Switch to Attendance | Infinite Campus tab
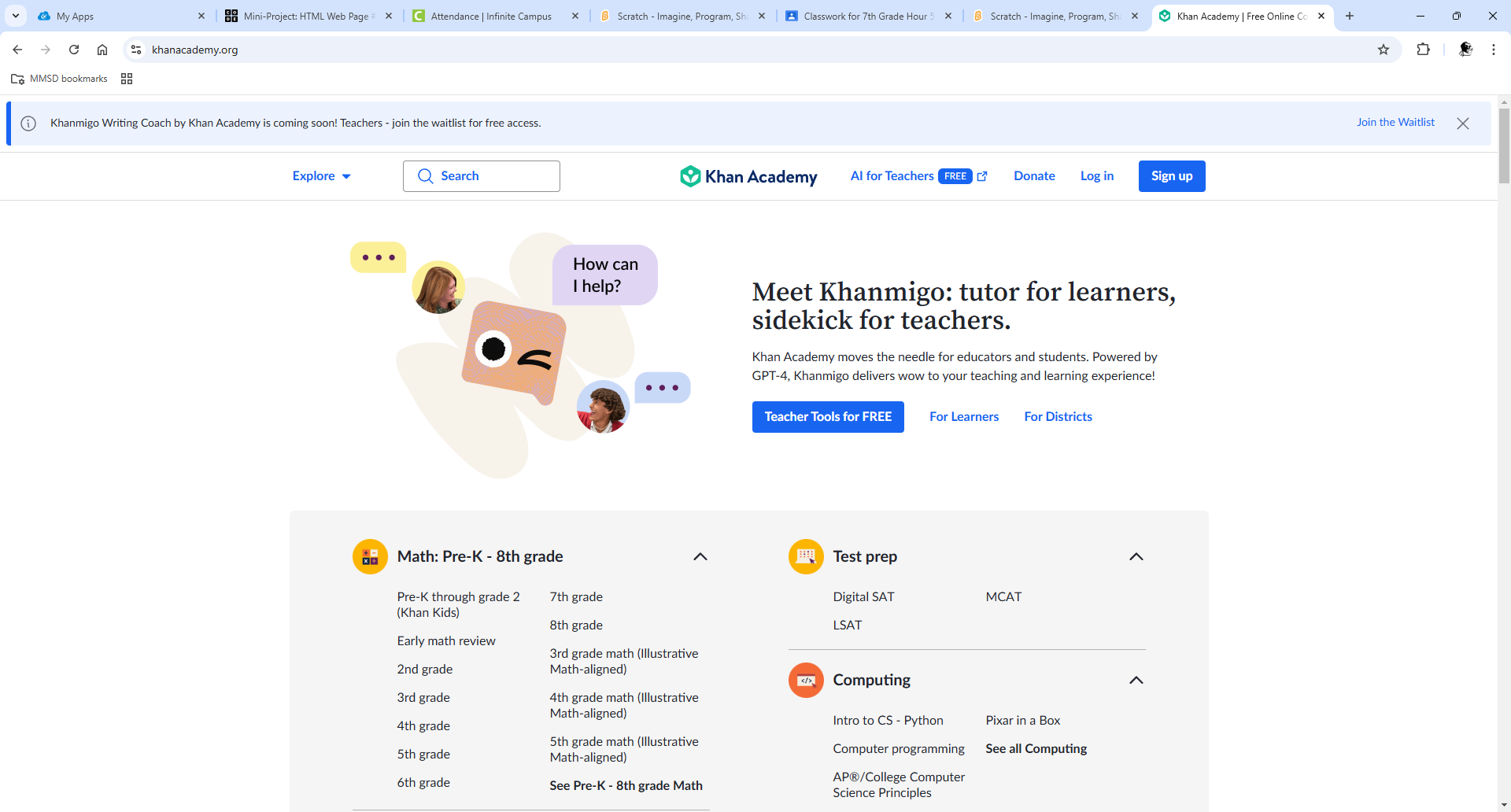This screenshot has height=812, width=1511. pos(496,16)
